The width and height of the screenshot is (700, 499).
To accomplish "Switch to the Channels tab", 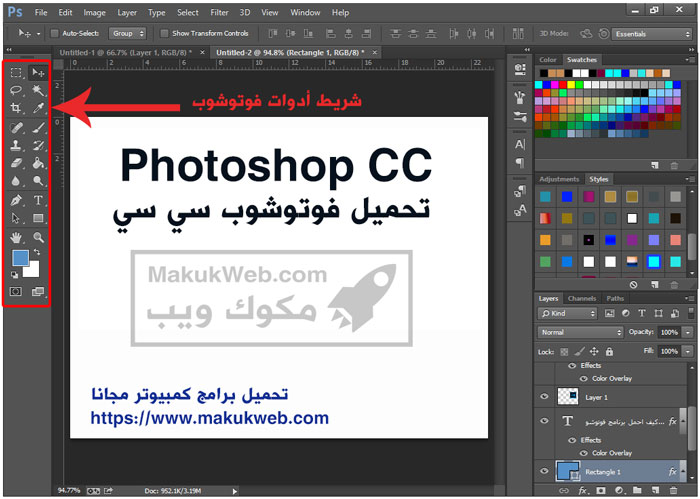I will click(x=582, y=298).
